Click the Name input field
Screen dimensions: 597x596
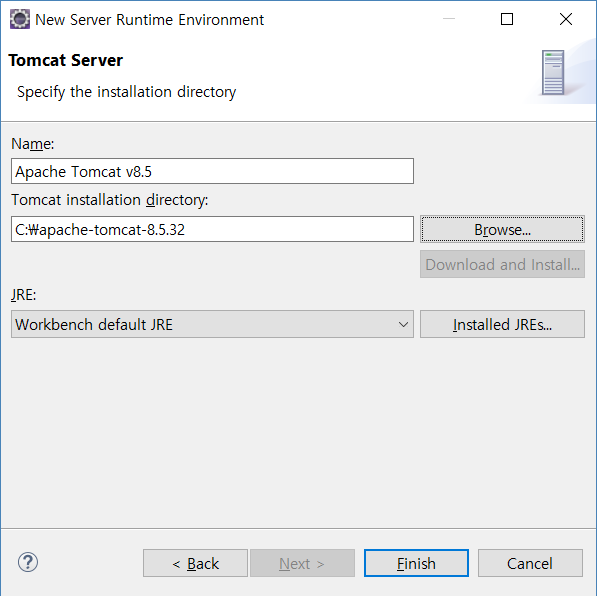212,171
